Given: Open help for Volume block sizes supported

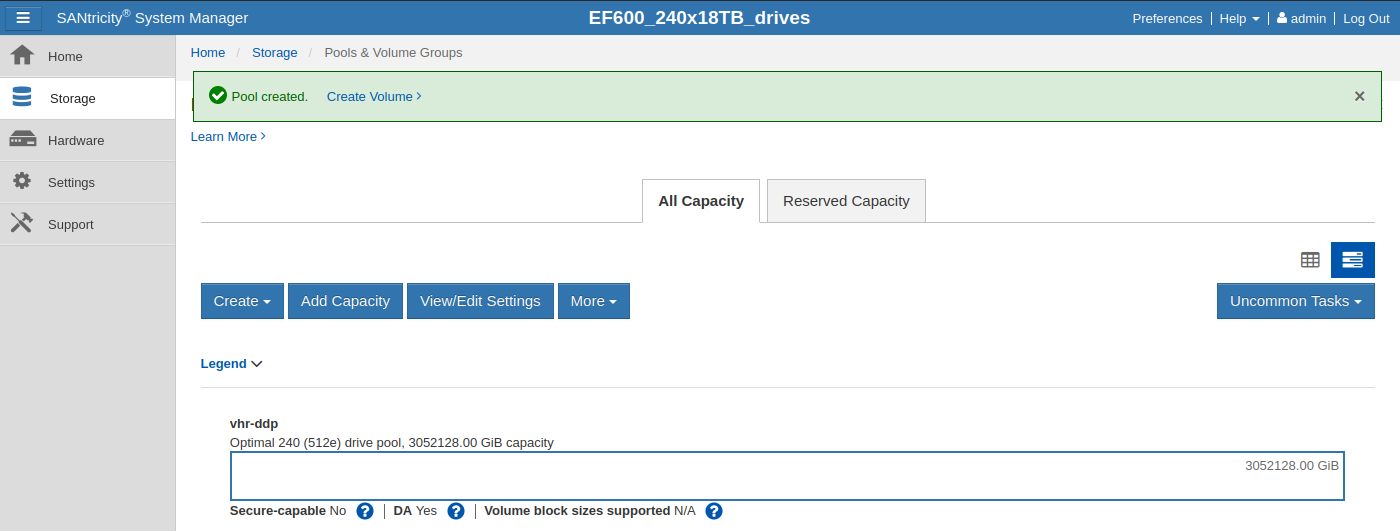Looking at the screenshot, I should pyautogui.click(x=714, y=511).
